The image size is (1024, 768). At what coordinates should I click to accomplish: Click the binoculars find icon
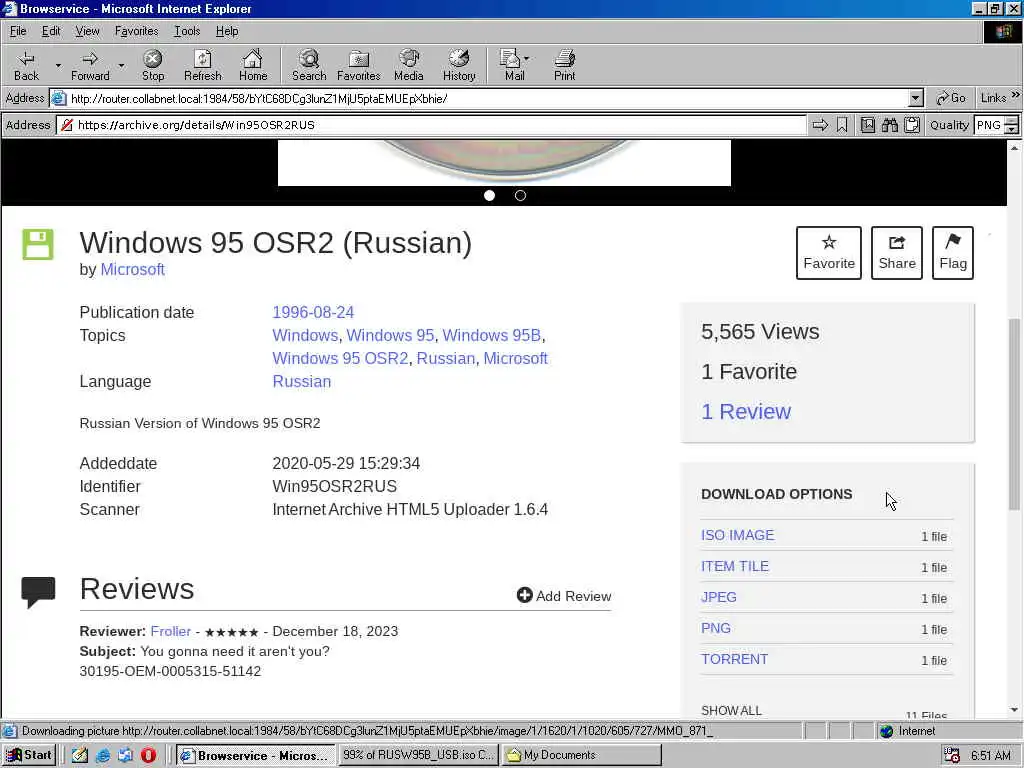(889, 125)
